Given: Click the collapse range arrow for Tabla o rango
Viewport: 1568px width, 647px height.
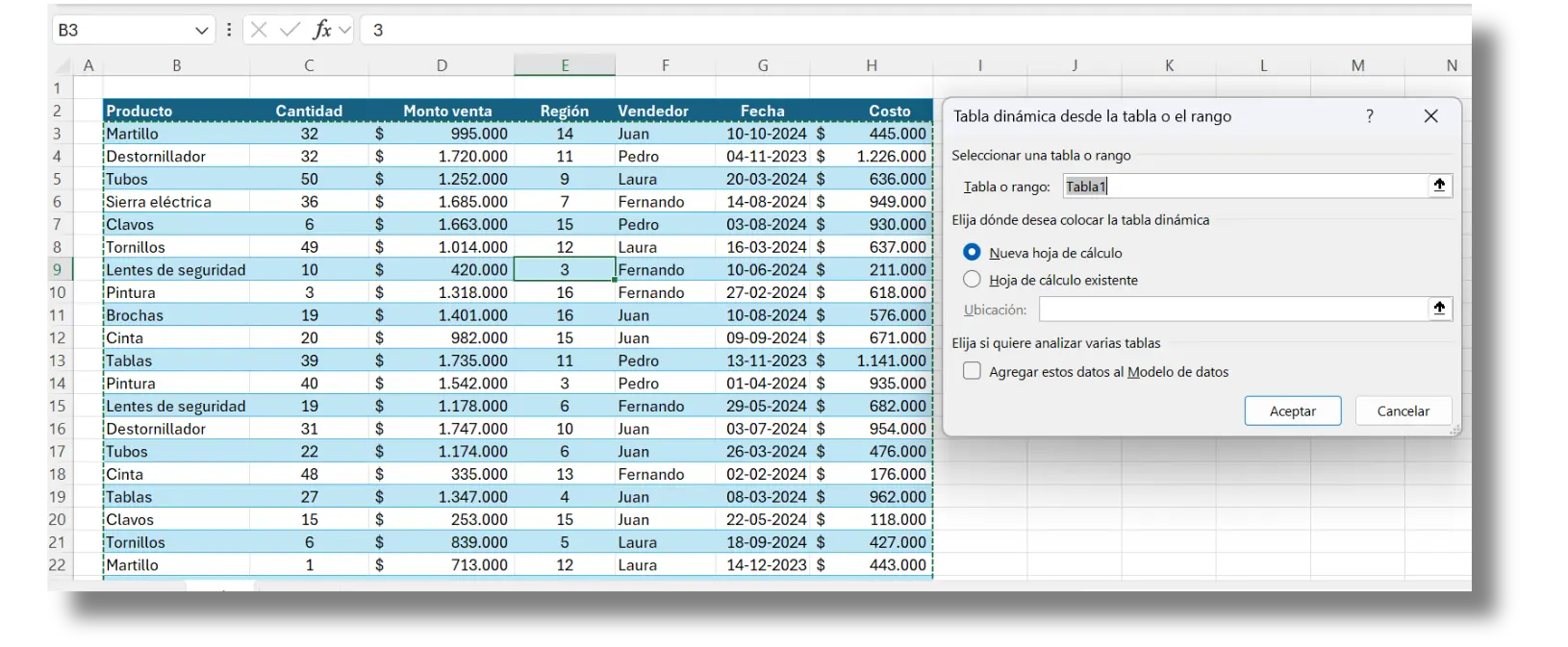Looking at the screenshot, I should pos(1439,186).
